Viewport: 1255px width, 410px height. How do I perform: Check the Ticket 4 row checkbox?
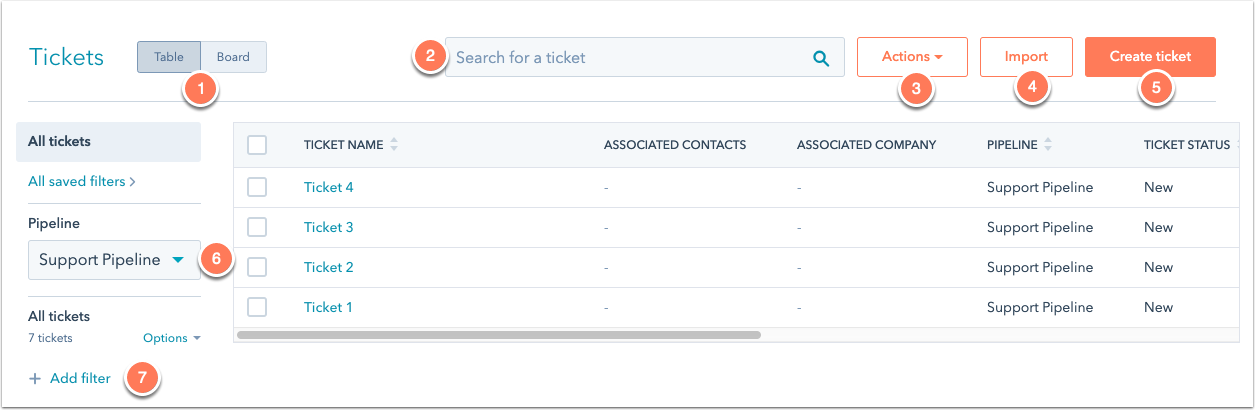pyautogui.click(x=257, y=187)
